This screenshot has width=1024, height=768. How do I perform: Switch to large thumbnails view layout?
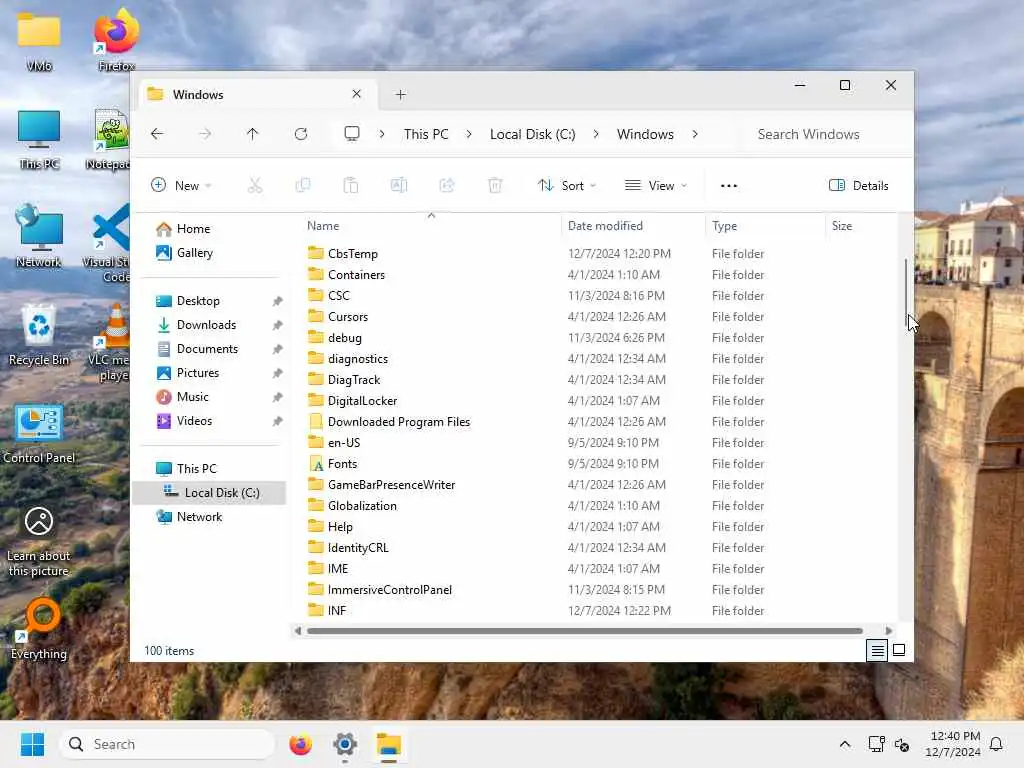pyautogui.click(x=899, y=650)
